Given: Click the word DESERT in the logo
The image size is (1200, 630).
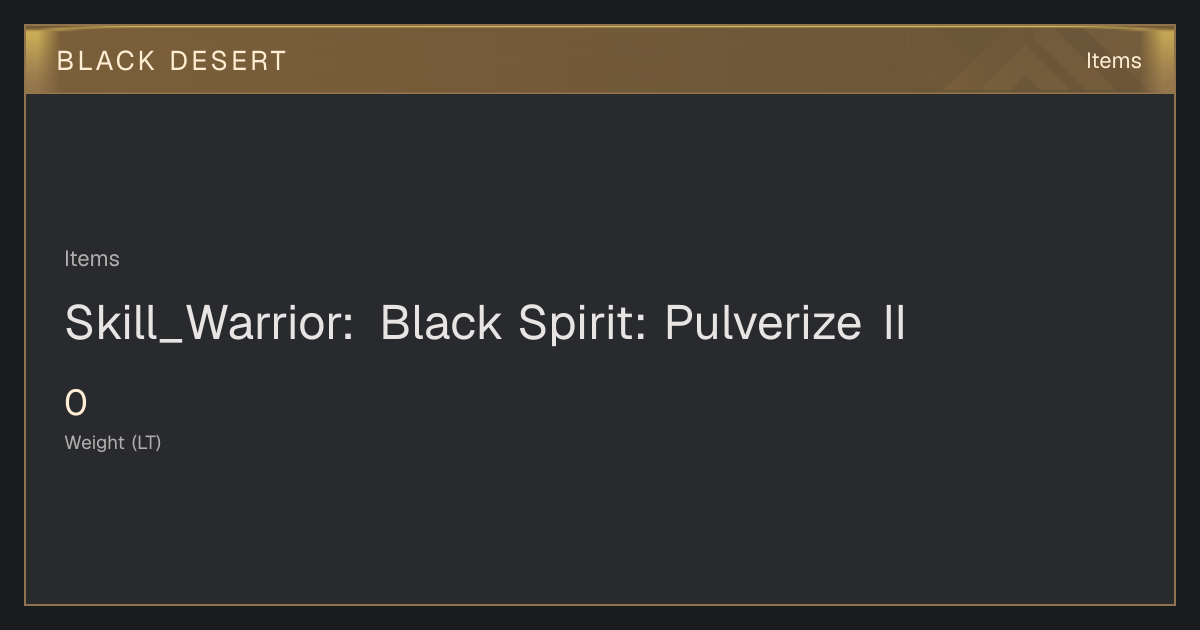Looking at the screenshot, I should tap(228, 61).
